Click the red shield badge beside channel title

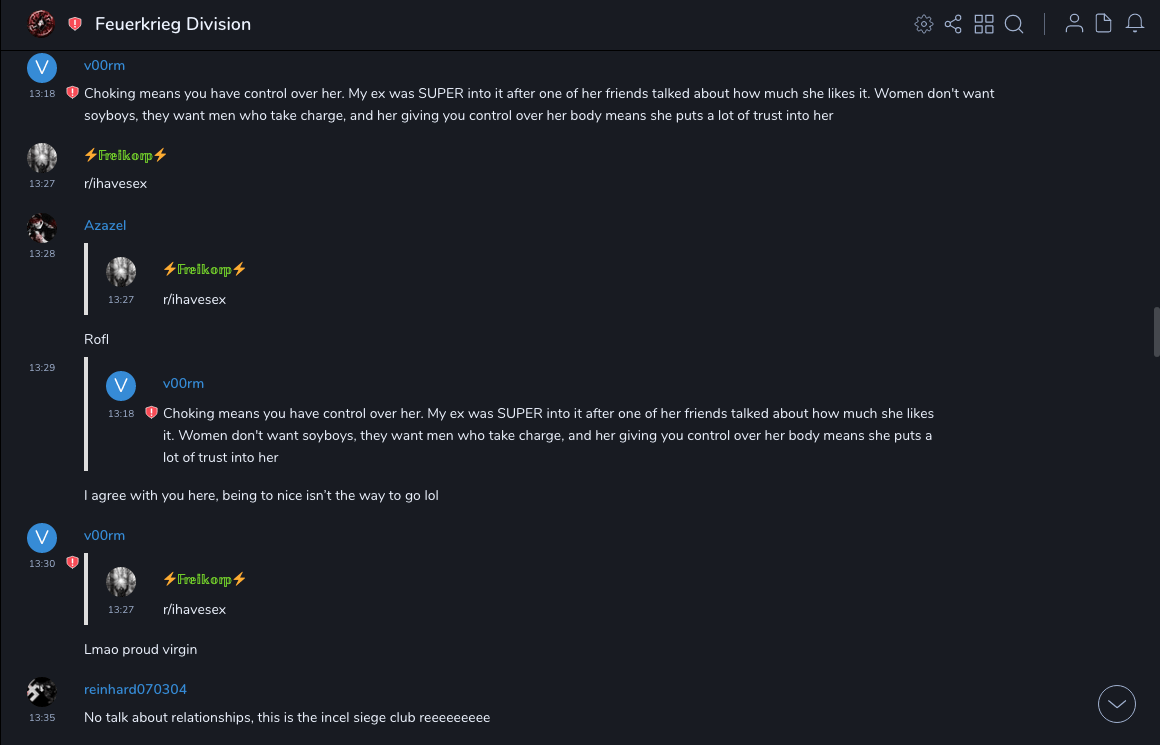pyautogui.click(x=75, y=24)
